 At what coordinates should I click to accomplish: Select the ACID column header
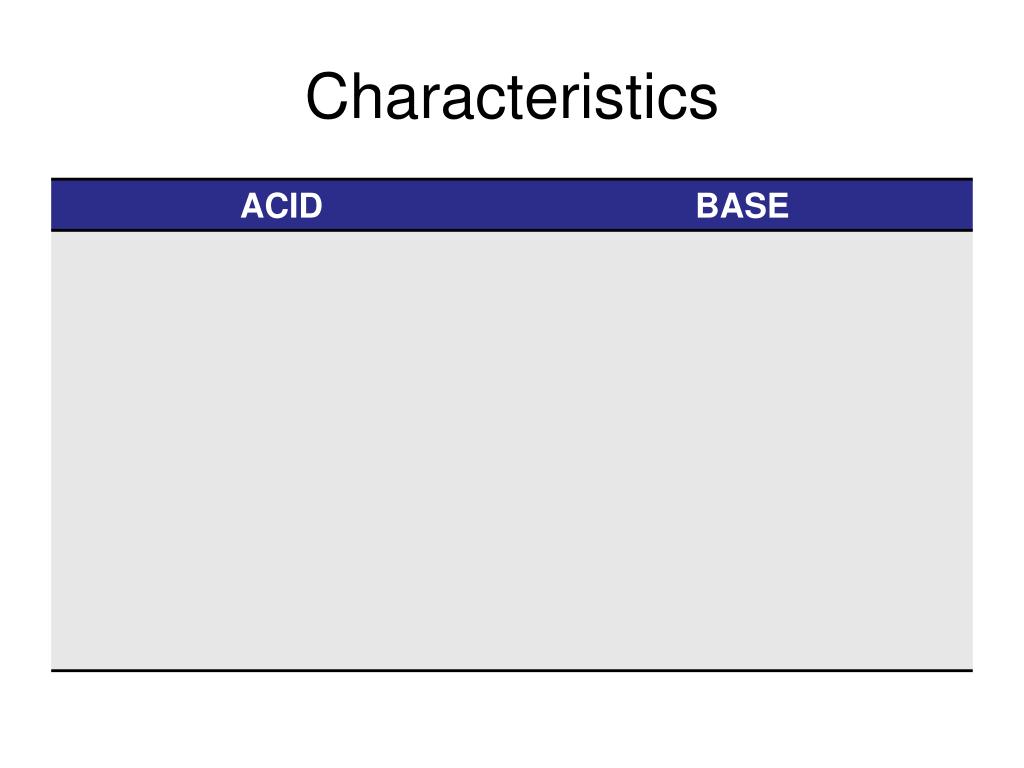coord(281,206)
